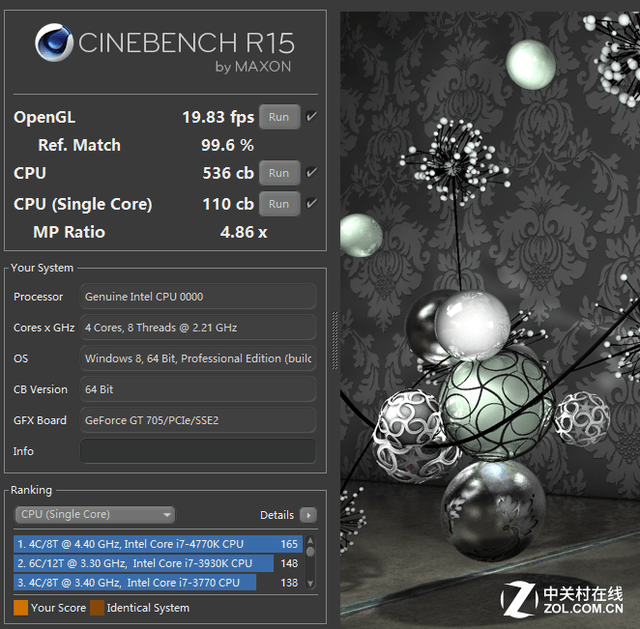Click the Cinebench logo icon
Image resolution: width=640 pixels, height=629 pixels.
[54, 42]
